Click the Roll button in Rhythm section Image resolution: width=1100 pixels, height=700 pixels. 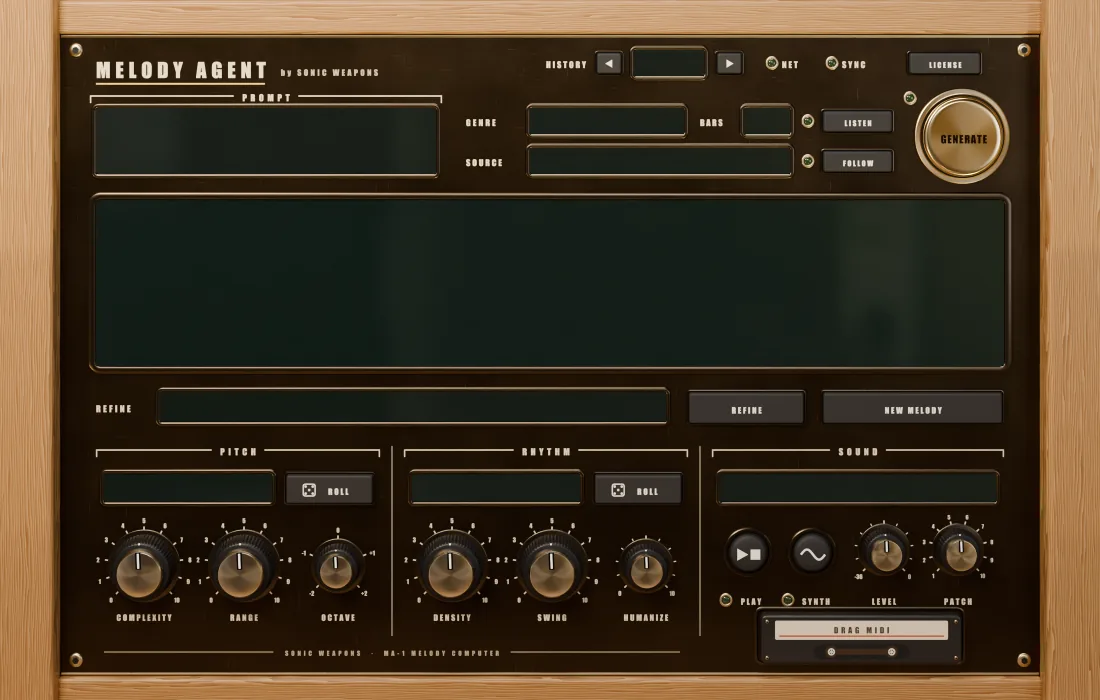point(638,490)
